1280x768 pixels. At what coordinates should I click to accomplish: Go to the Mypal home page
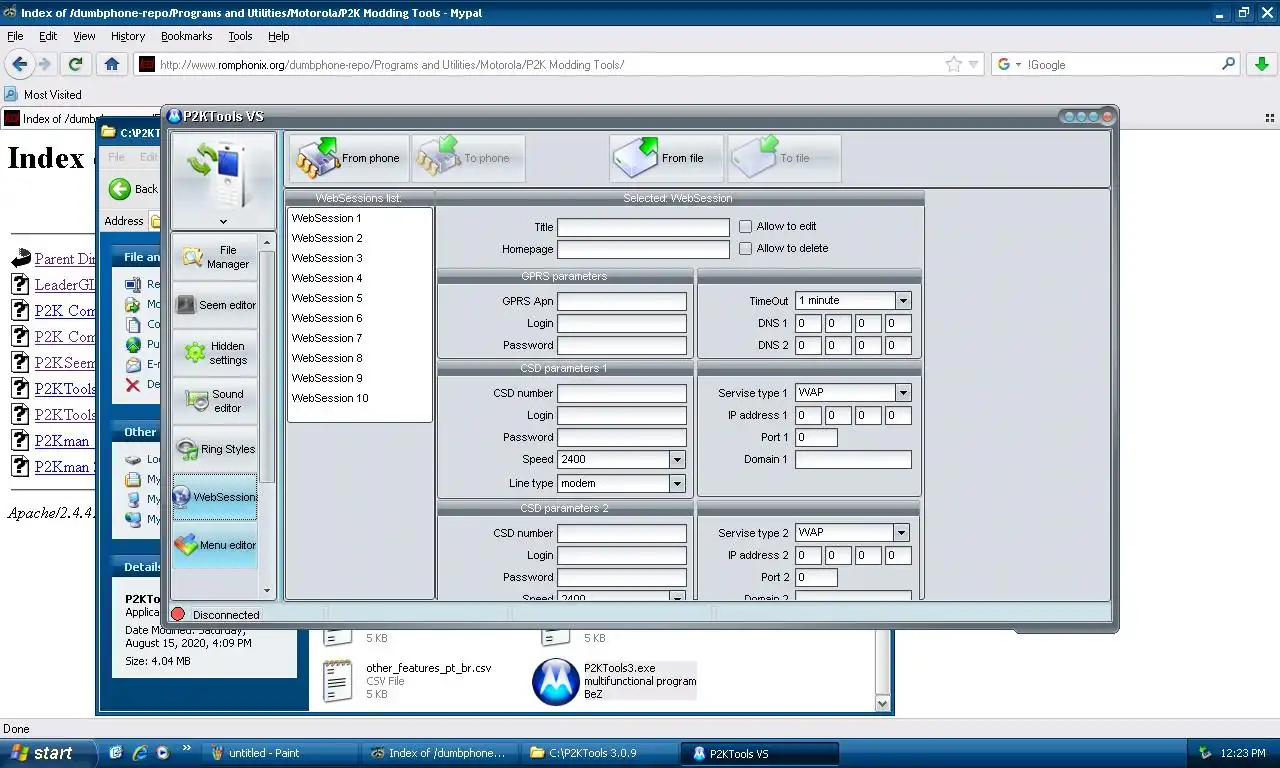pos(112,64)
